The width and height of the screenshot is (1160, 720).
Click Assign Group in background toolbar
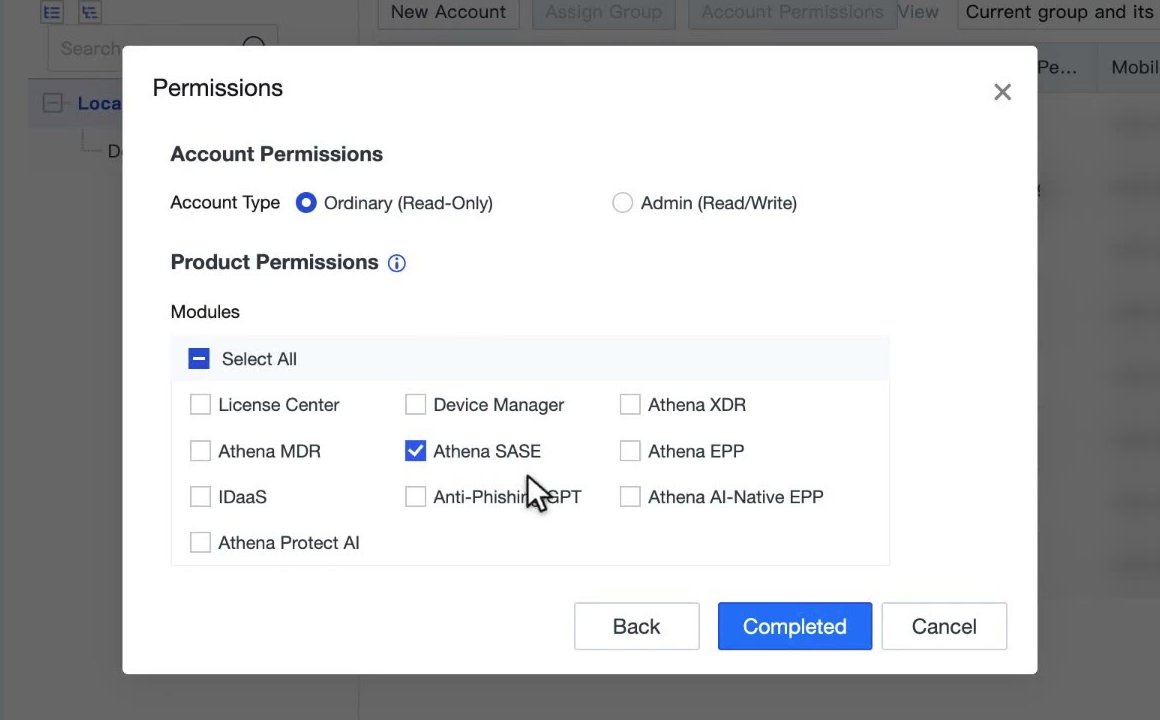(x=604, y=13)
